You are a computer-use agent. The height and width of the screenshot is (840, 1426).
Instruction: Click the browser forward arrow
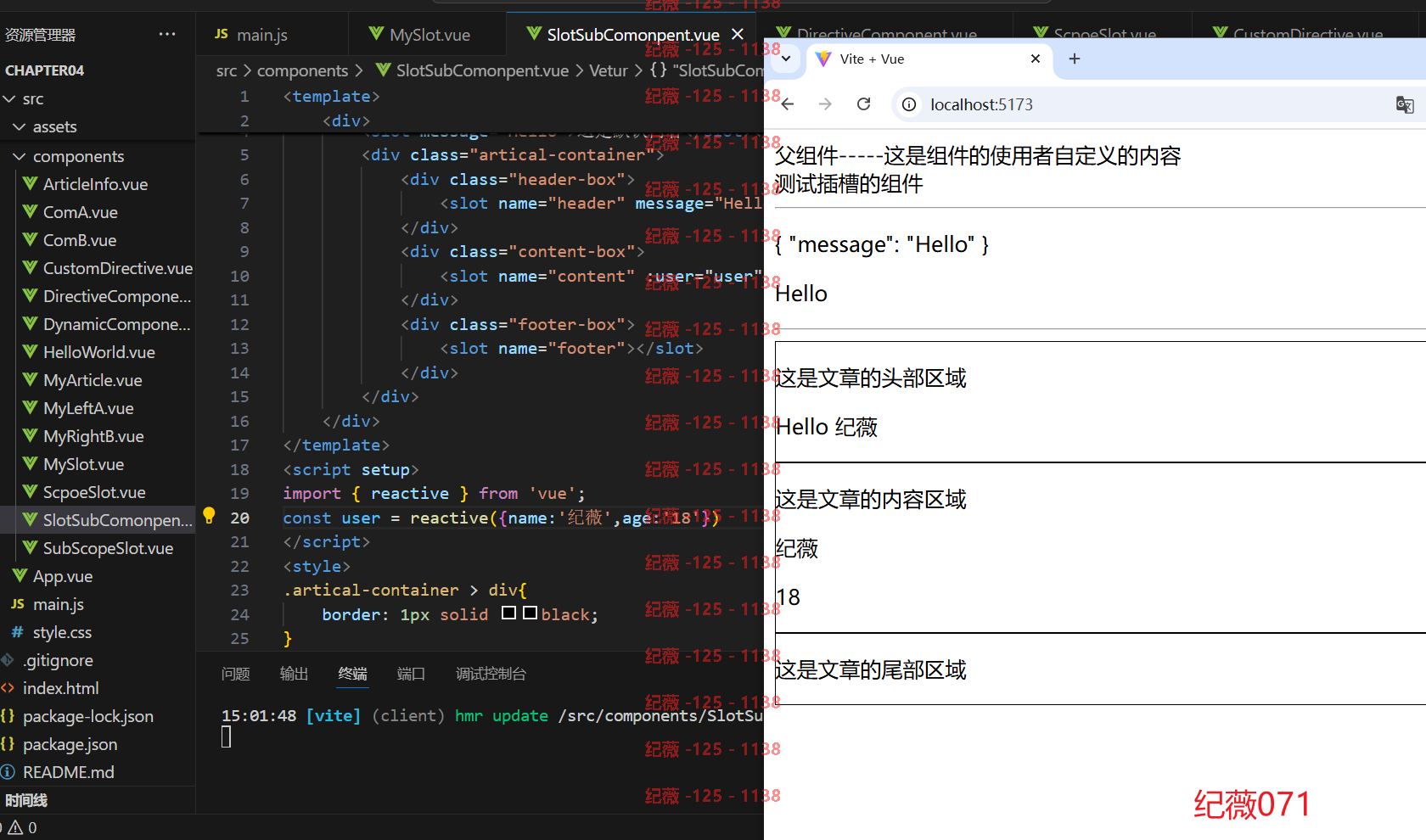(x=825, y=104)
